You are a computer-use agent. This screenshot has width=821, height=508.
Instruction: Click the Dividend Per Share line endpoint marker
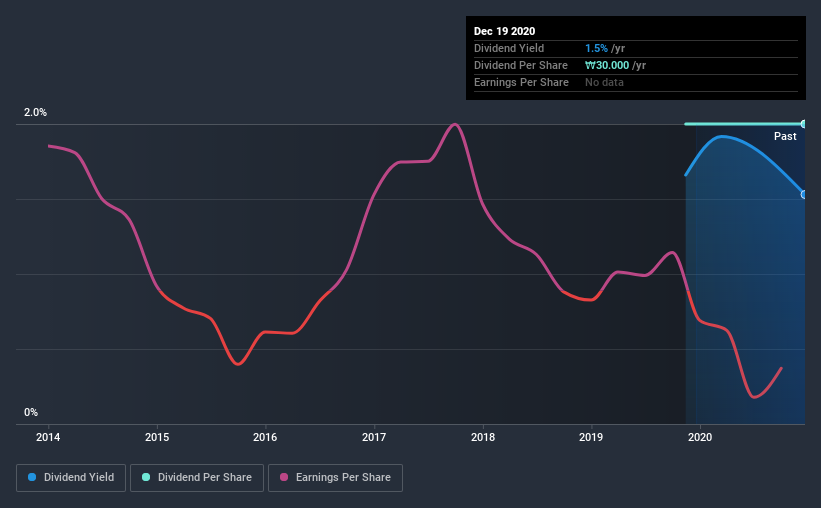click(803, 124)
